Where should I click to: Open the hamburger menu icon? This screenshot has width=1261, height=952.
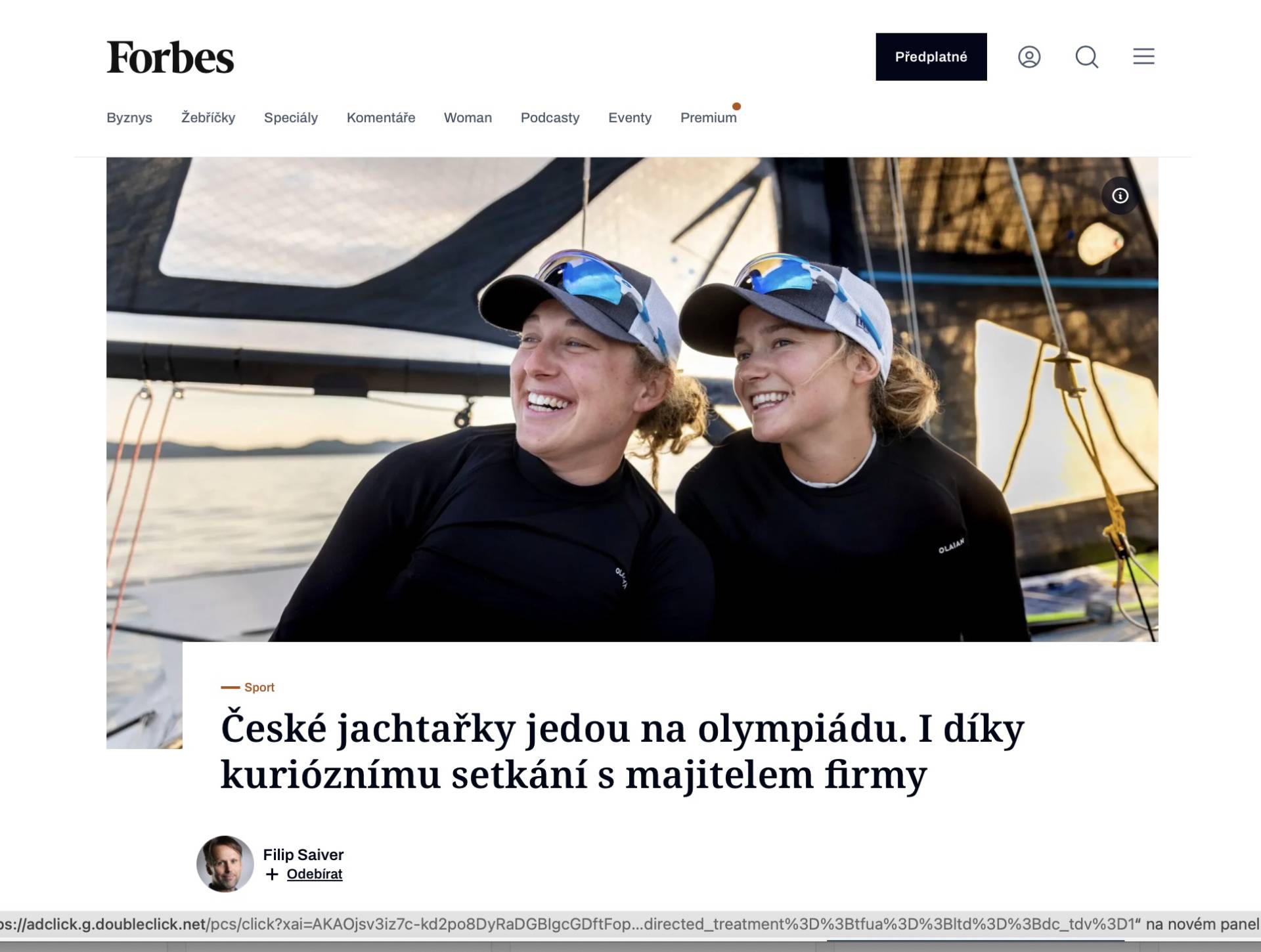tap(1143, 56)
